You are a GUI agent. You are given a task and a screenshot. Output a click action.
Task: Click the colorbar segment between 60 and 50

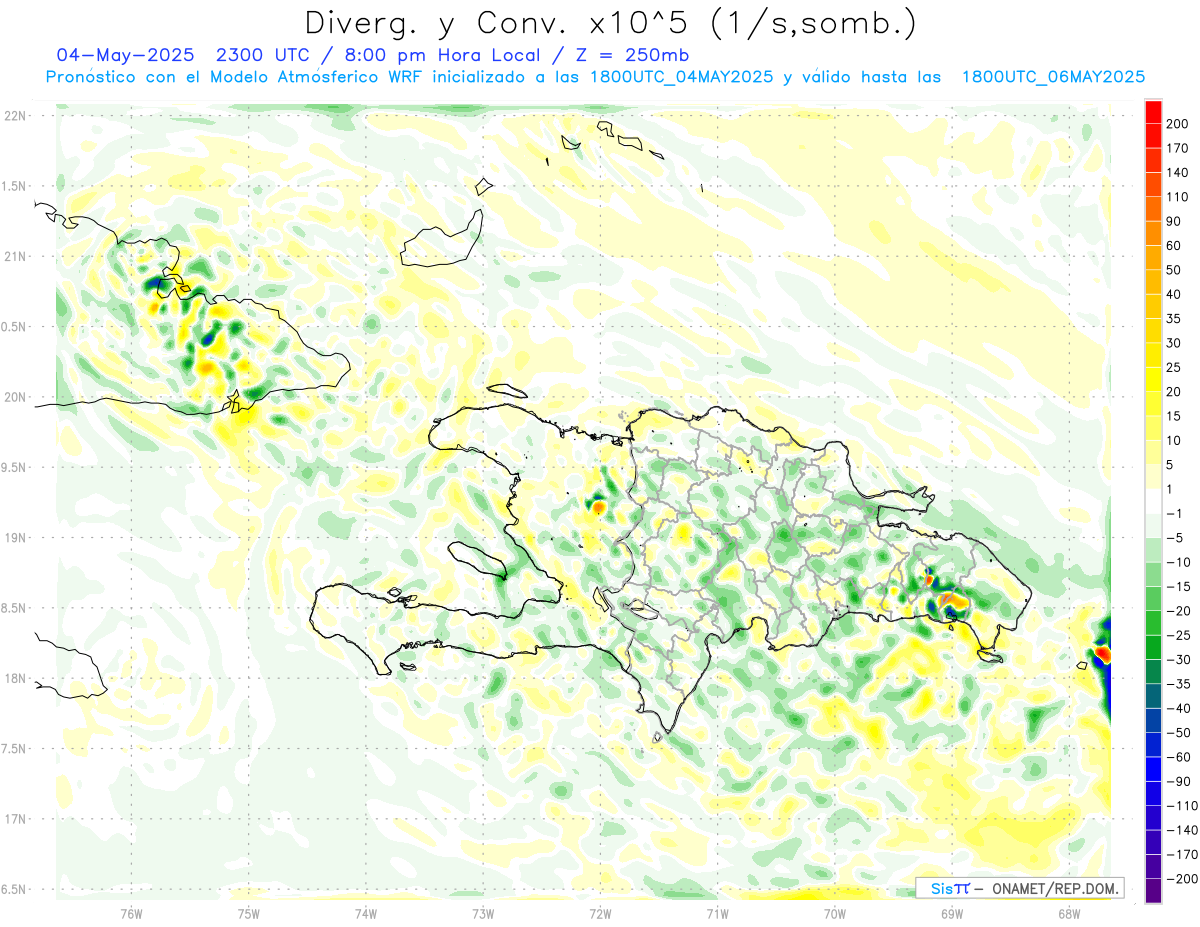[x=1153, y=257]
